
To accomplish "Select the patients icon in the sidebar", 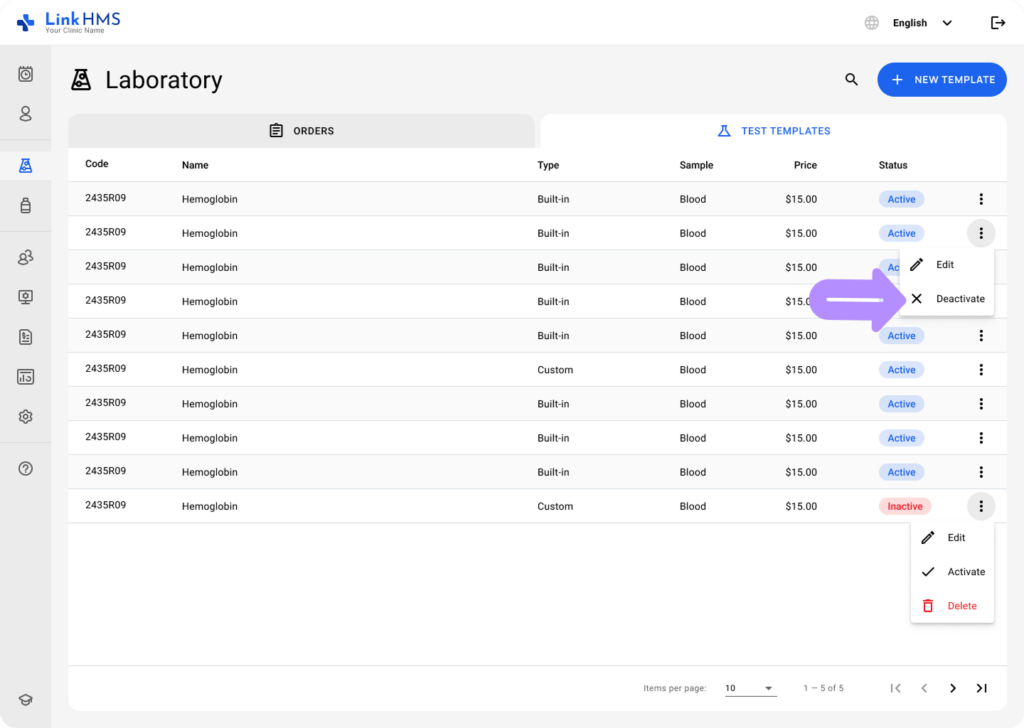I will 24,114.
